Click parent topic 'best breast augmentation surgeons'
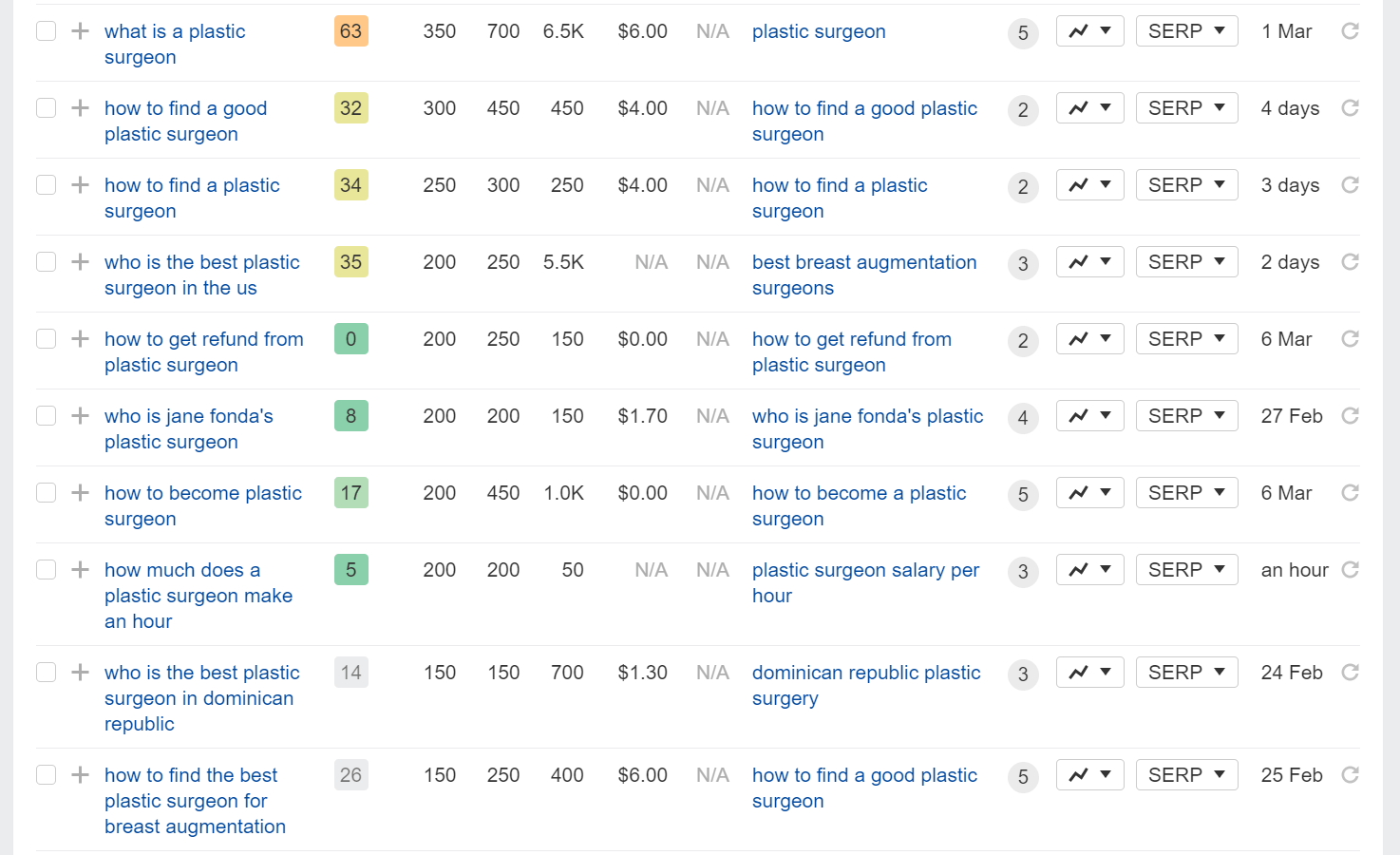Screen dimensions: 1400x855 pos(864,275)
